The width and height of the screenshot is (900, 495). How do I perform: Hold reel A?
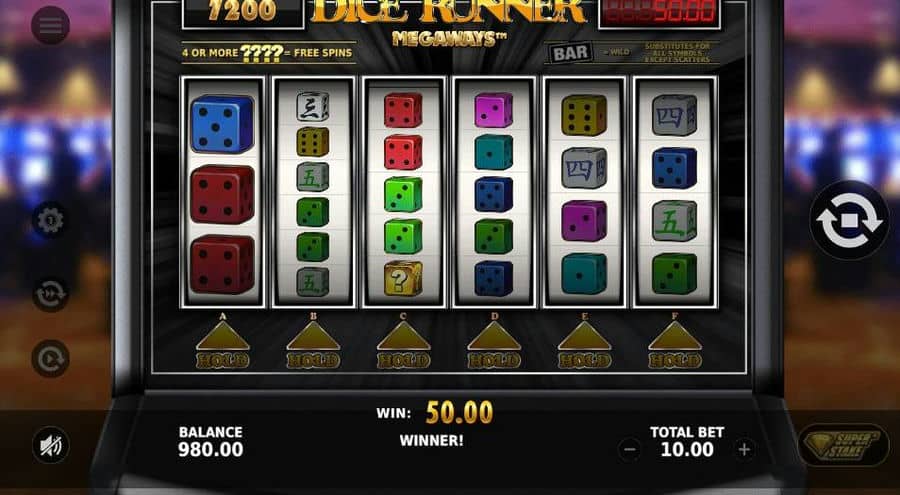click(x=223, y=344)
